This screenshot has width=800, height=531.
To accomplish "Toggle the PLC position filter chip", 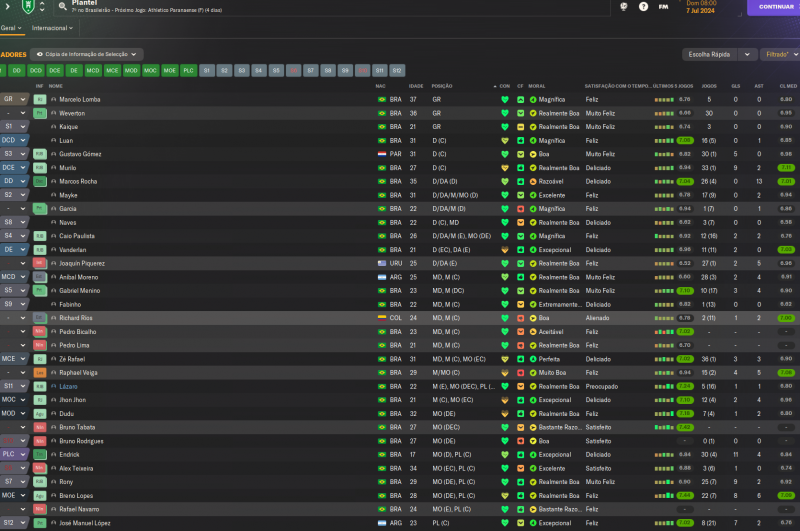I will pyautogui.click(x=188, y=71).
